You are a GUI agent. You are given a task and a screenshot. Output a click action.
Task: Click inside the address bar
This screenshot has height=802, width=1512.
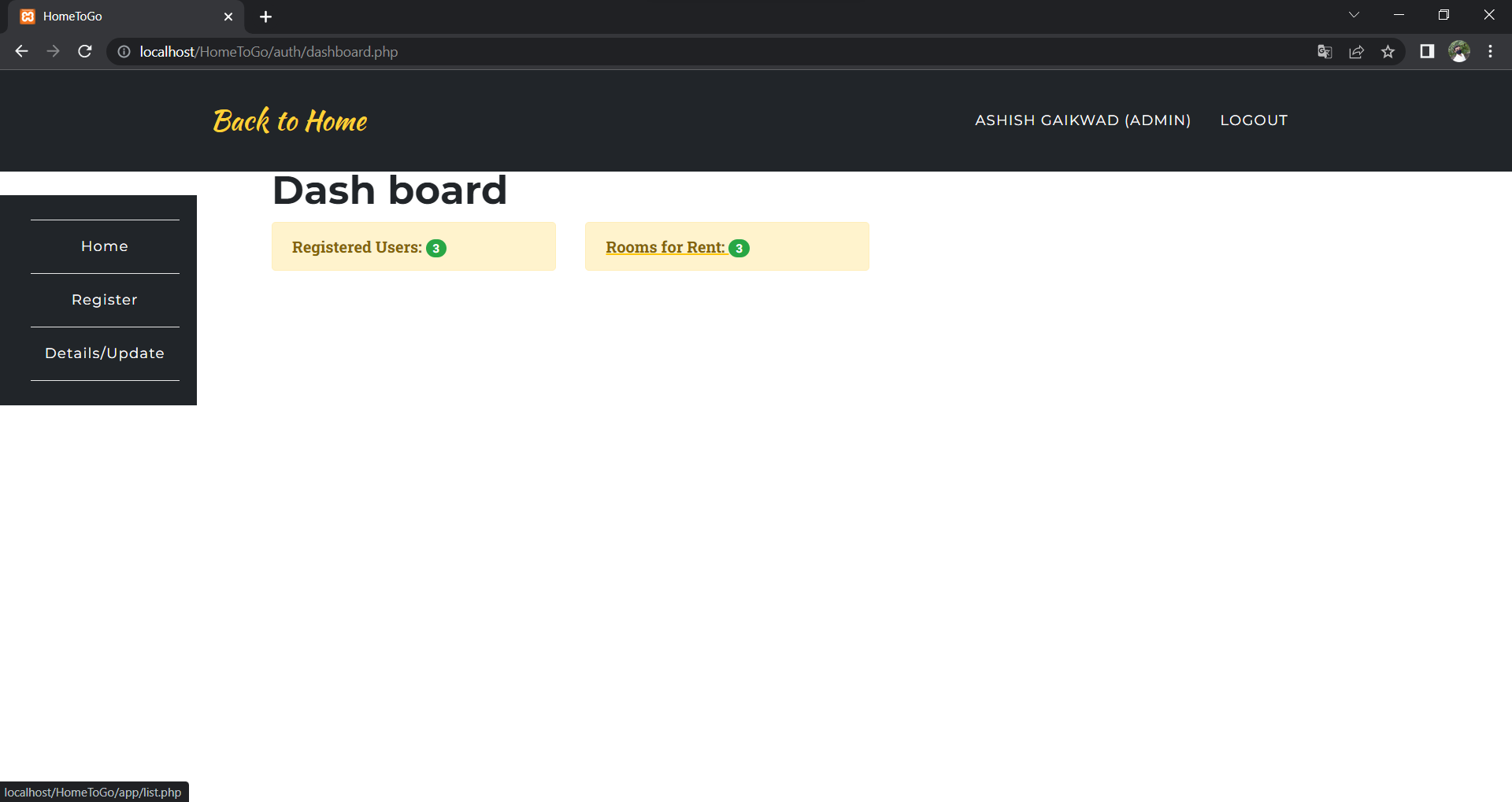click(551, 51)
